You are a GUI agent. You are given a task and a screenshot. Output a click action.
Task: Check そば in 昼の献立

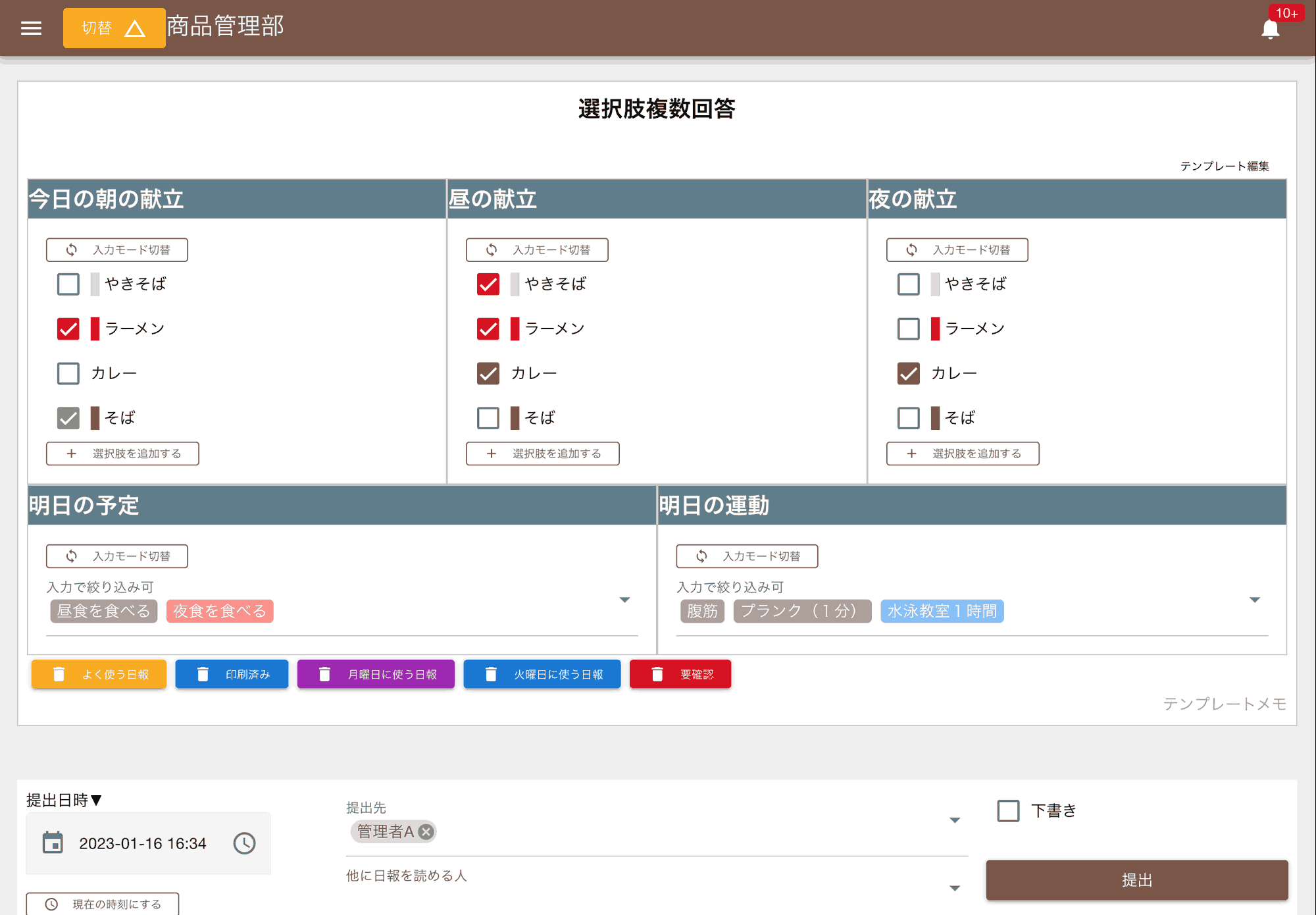click(488, 417)
